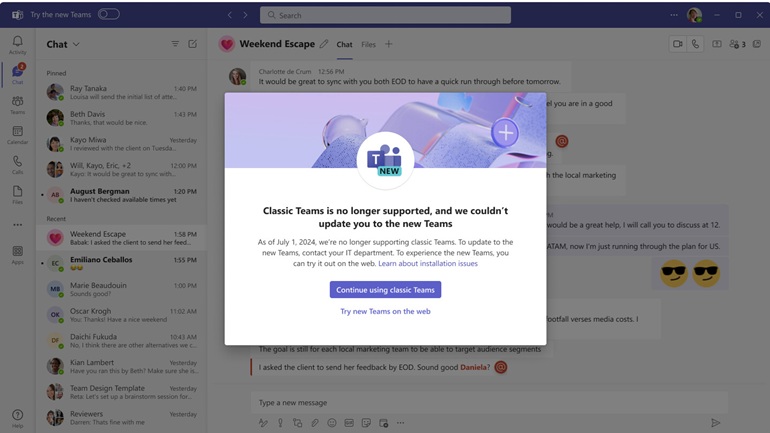Image resolution: width=770 pixels, height=433 pixels.
Task: Click the Search box in title bar
Action: 385,15
